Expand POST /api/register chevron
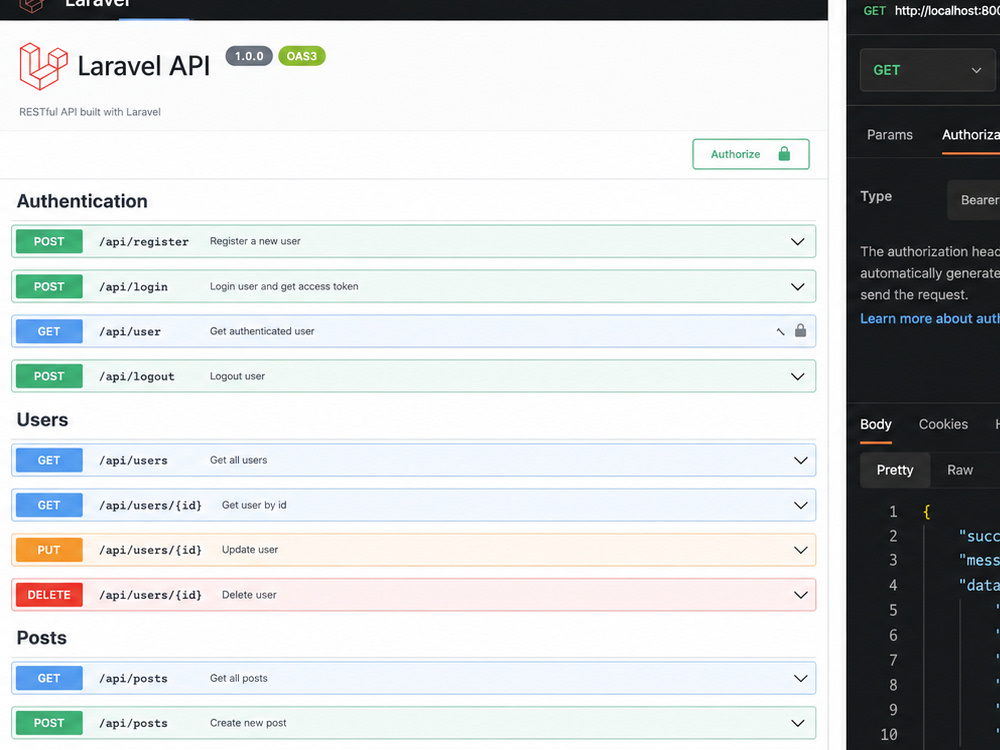The width and height of the screenshot is (1000, 750). pyautogui.click(x=797, y=242)
